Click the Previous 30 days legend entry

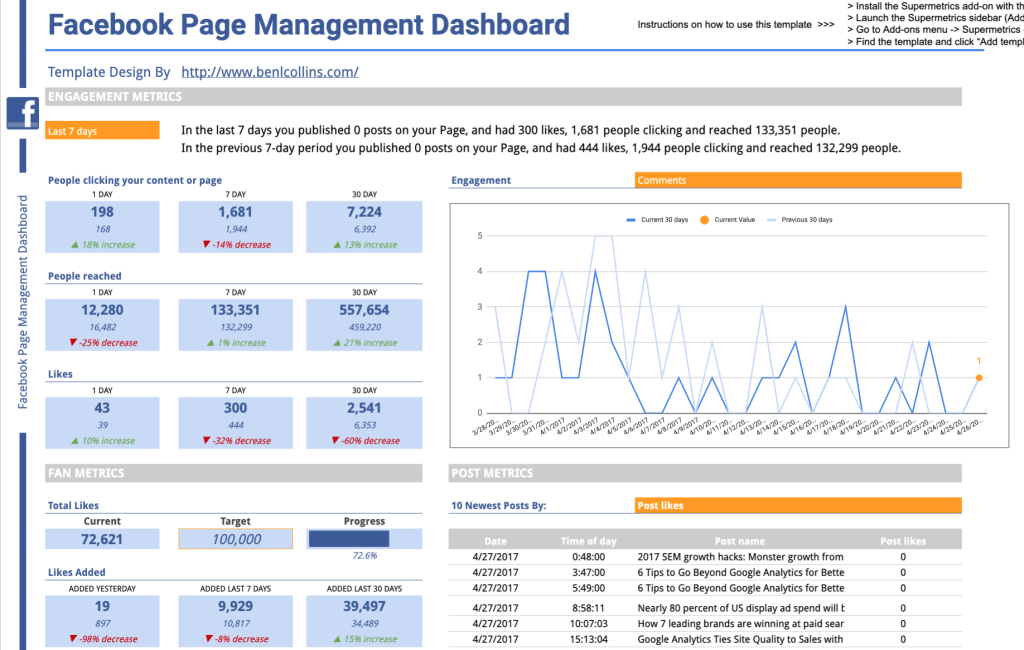[806, 219]
